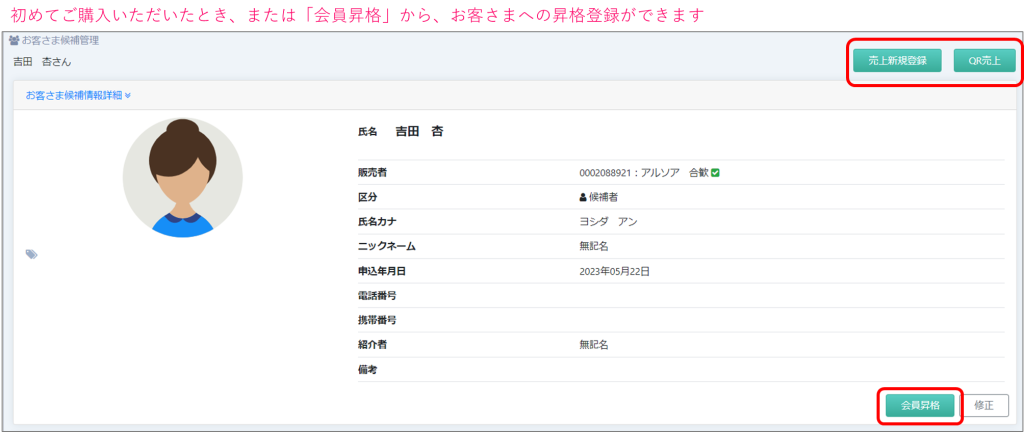
Task: Click the users icon beside お客さま候補管理
Action: [14, 41]
